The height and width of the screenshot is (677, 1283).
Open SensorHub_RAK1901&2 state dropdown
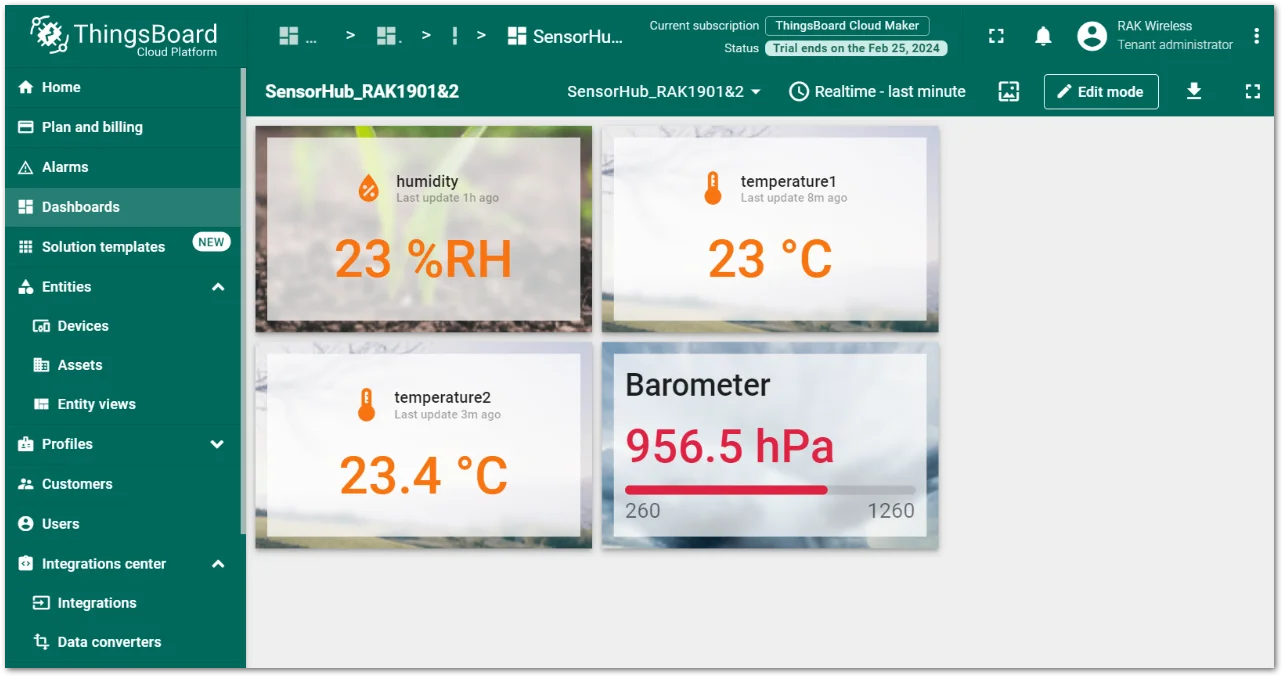coord(664,91)
